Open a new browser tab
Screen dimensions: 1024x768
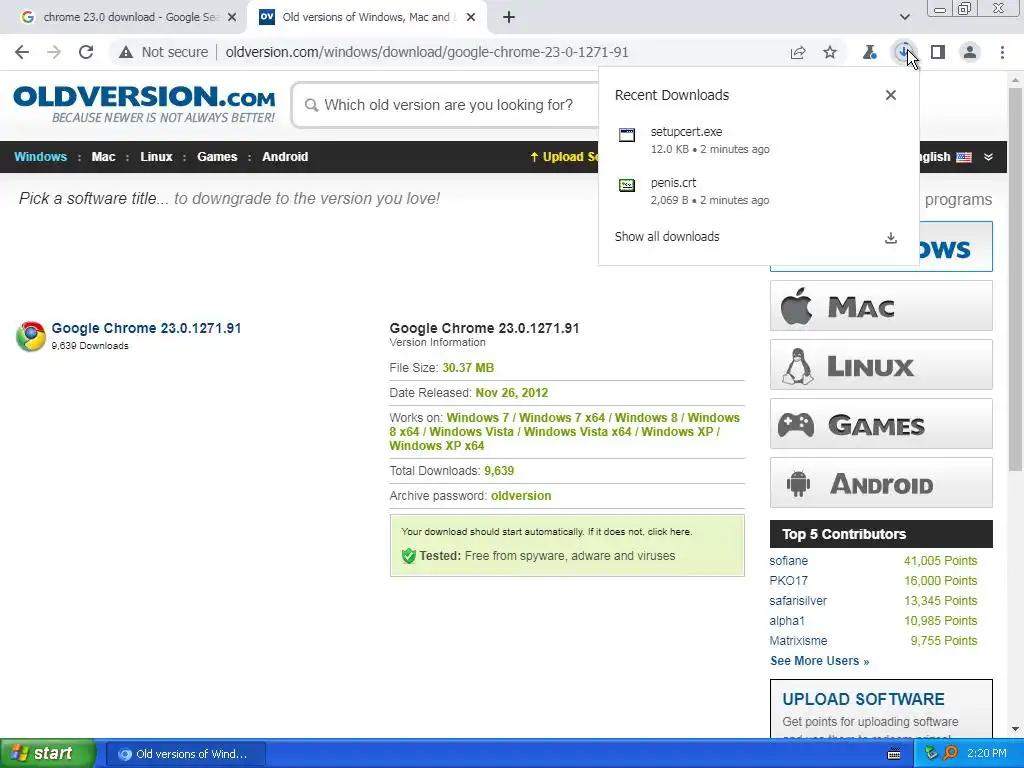tap(509, 18)
